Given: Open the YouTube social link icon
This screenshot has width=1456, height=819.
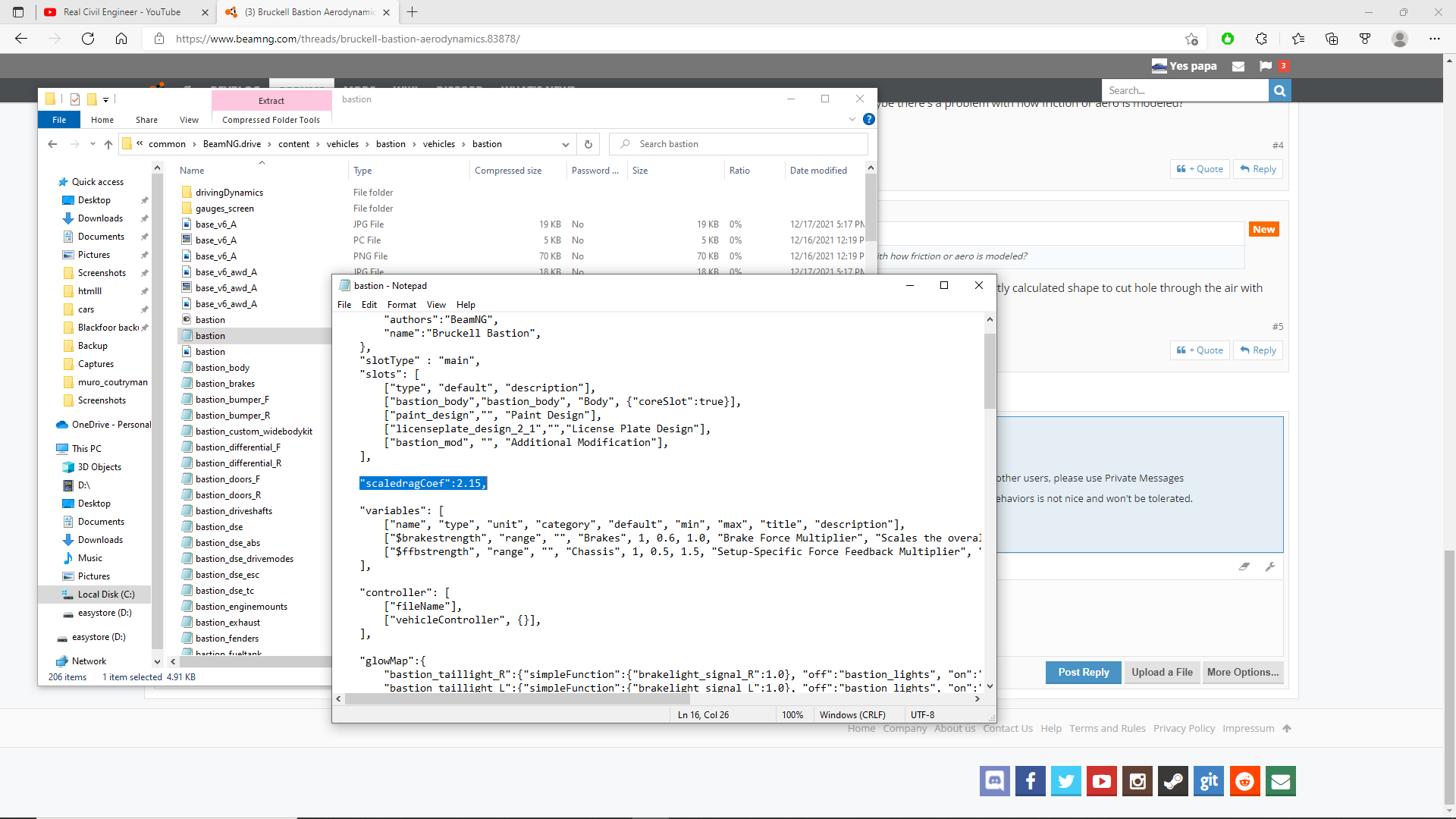Looking at the screenshot, I should pos(1101,781).
